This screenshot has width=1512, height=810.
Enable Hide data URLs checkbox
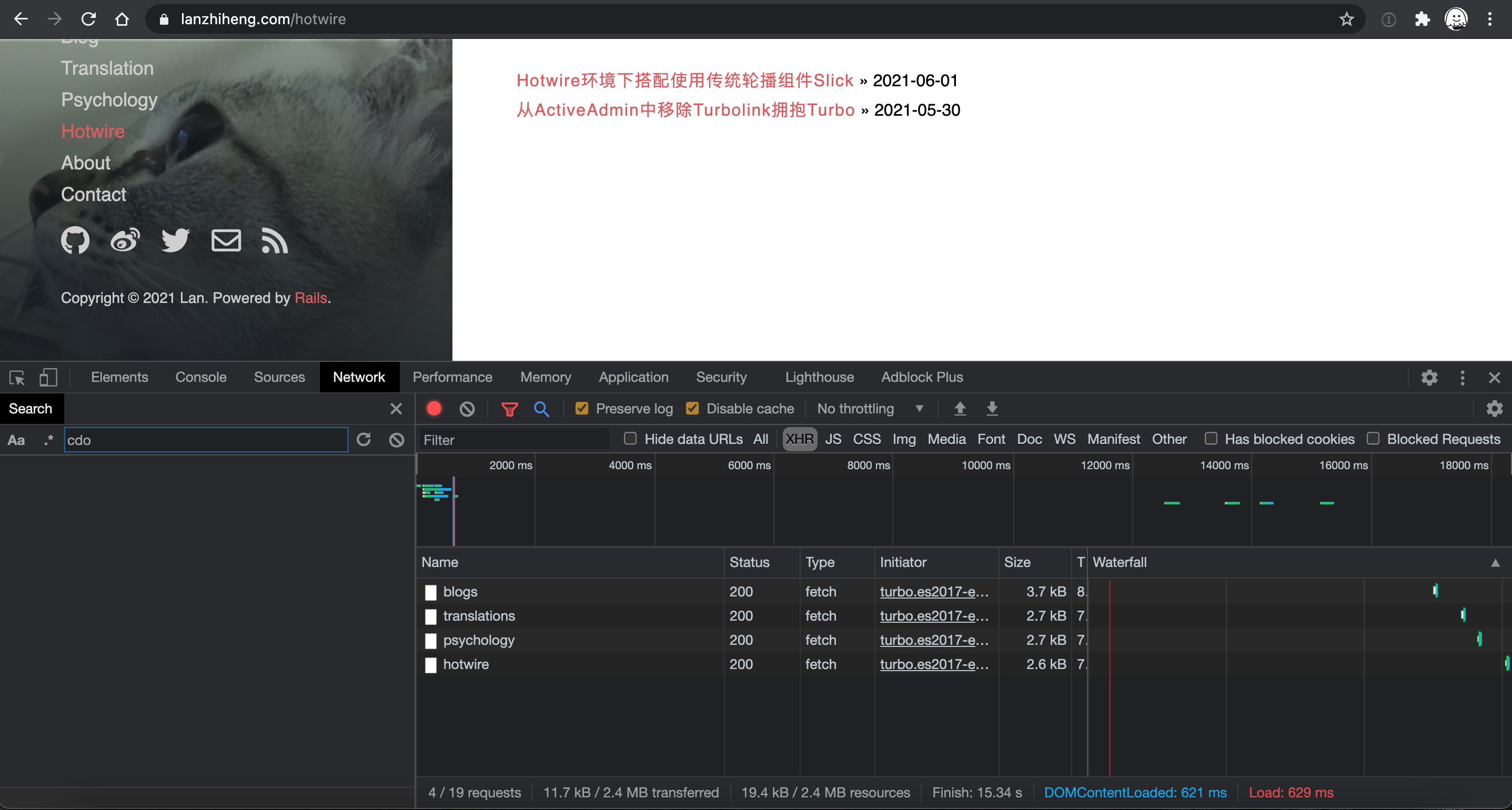[630, 439]
